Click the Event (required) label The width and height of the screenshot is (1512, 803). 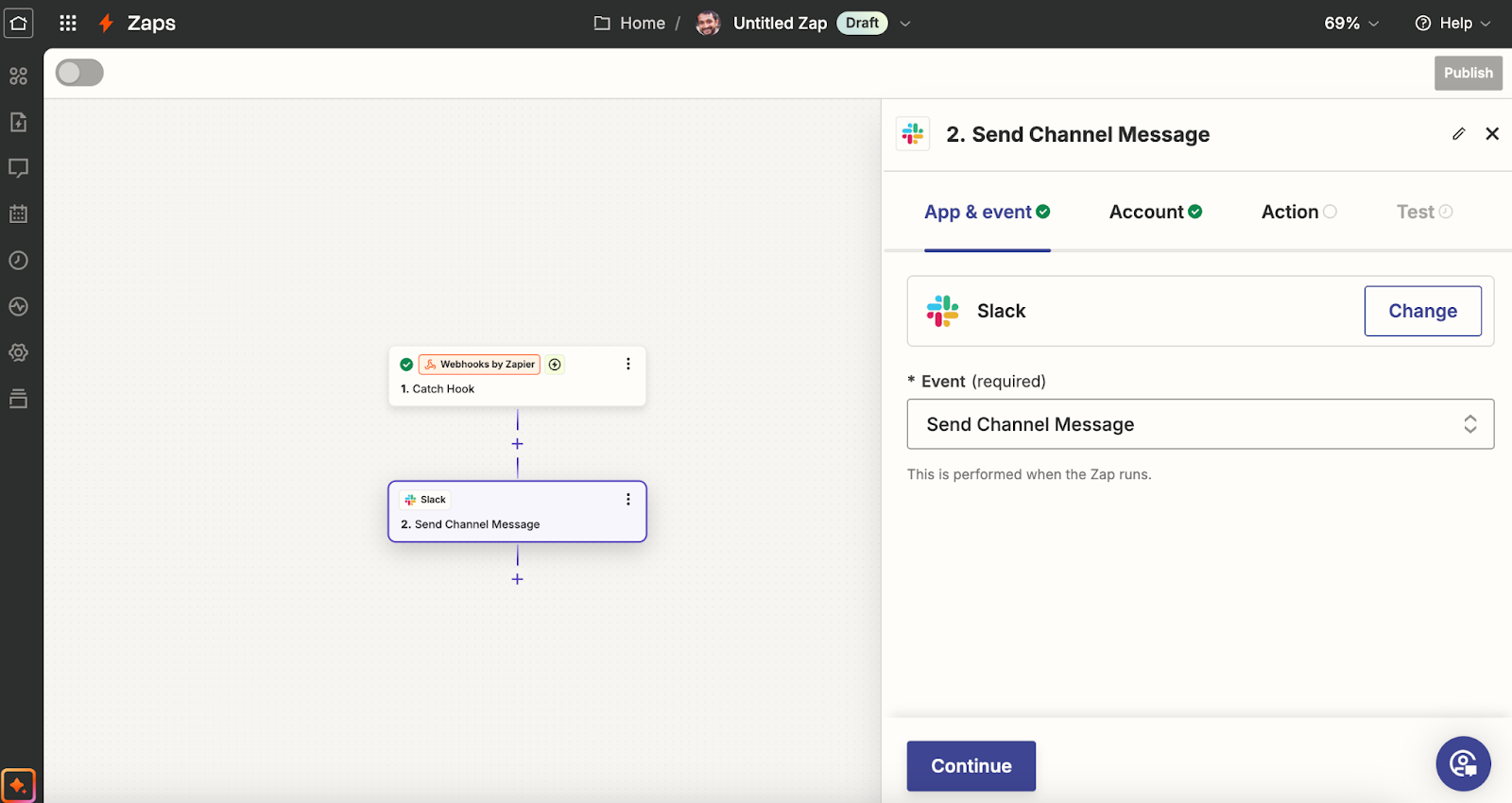coord(977,381)
